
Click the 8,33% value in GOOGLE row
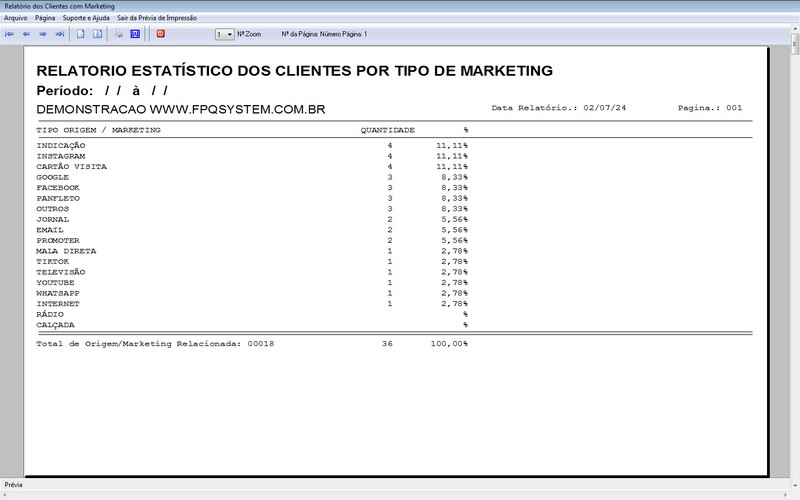pyautogui.click(x=455, y=177)
